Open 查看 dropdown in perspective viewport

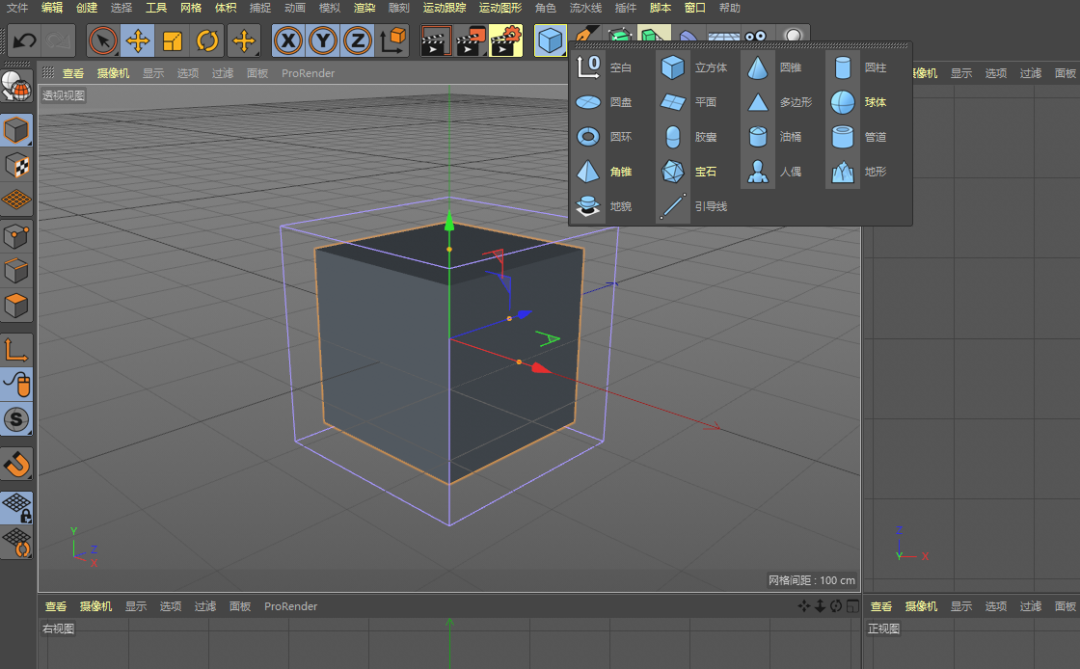[73, 73]
